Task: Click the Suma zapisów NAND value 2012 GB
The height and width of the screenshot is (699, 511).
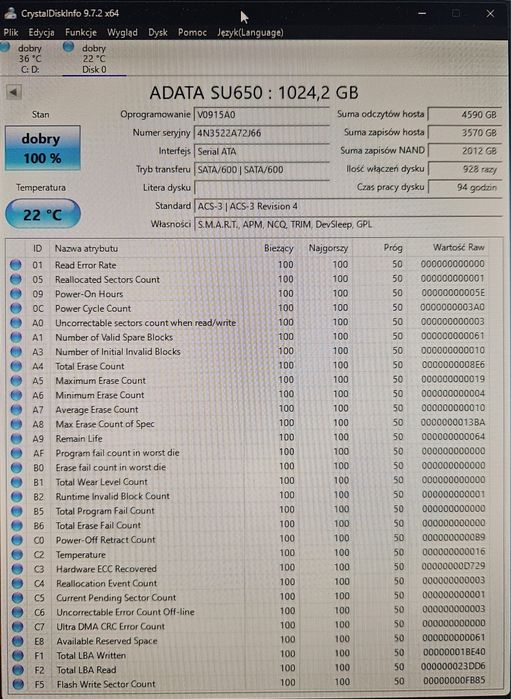Action: (x=465, y=151)
